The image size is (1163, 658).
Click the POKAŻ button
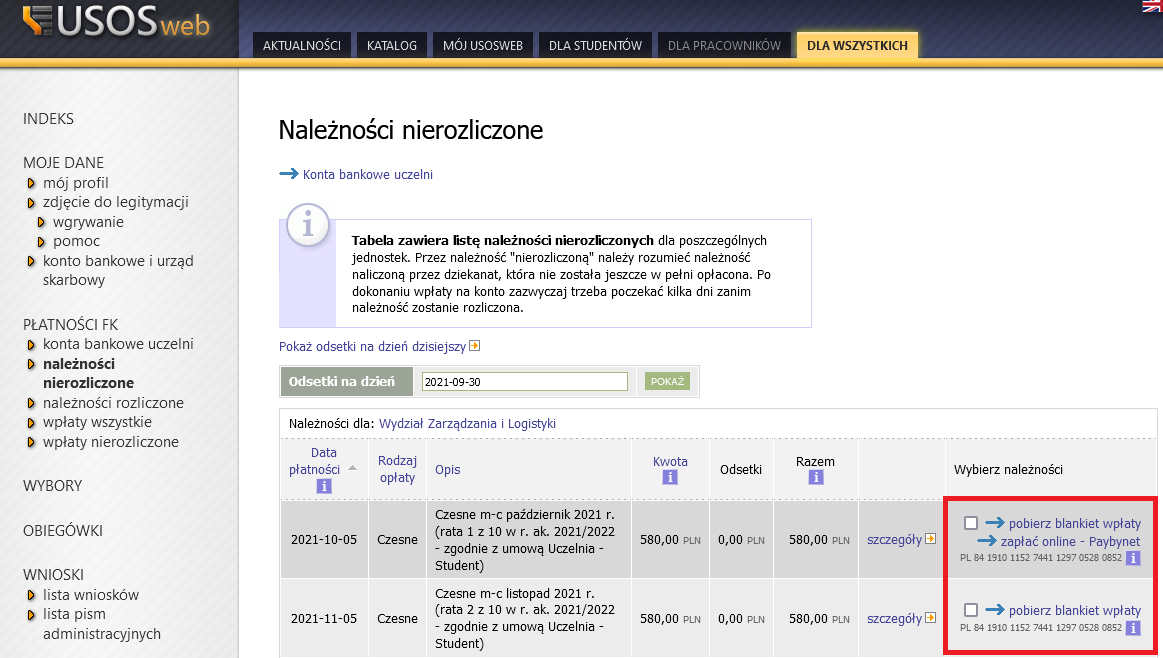pyautogui.click(x=668, y=381)
